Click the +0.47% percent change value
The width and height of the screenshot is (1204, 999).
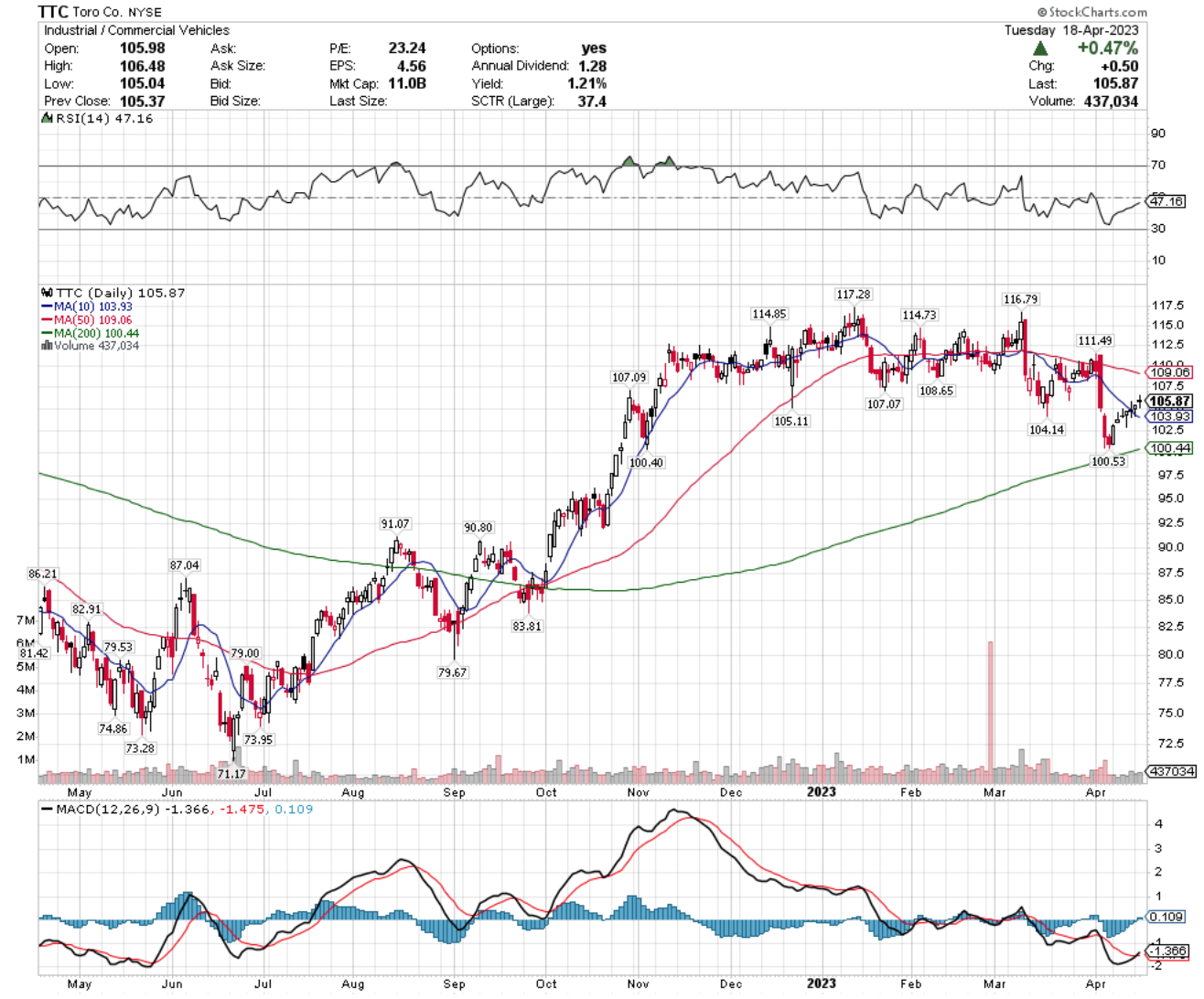pyautogui.click(x=1108, y=48)
